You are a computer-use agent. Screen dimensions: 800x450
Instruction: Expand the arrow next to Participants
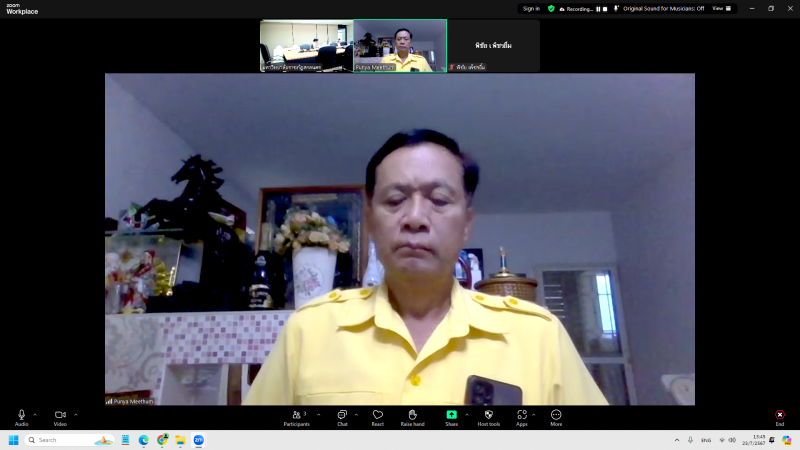(319, 413)
